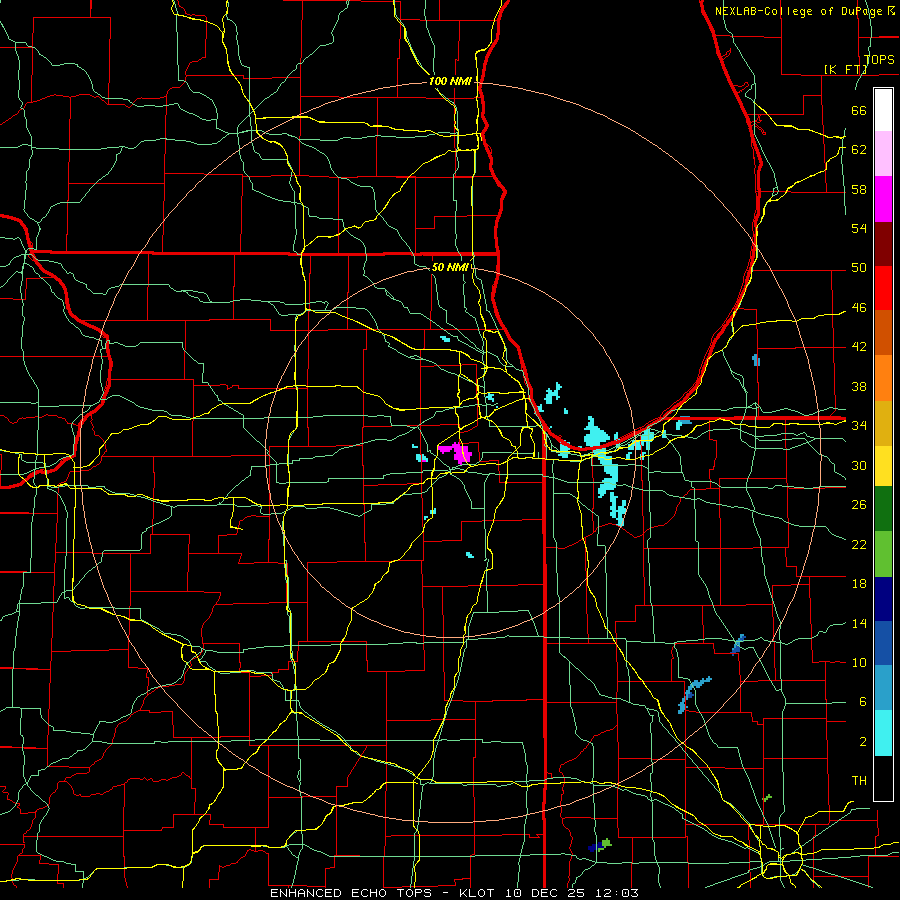Click the 38 legend value

pyautogui.click(x=859, y=387)
